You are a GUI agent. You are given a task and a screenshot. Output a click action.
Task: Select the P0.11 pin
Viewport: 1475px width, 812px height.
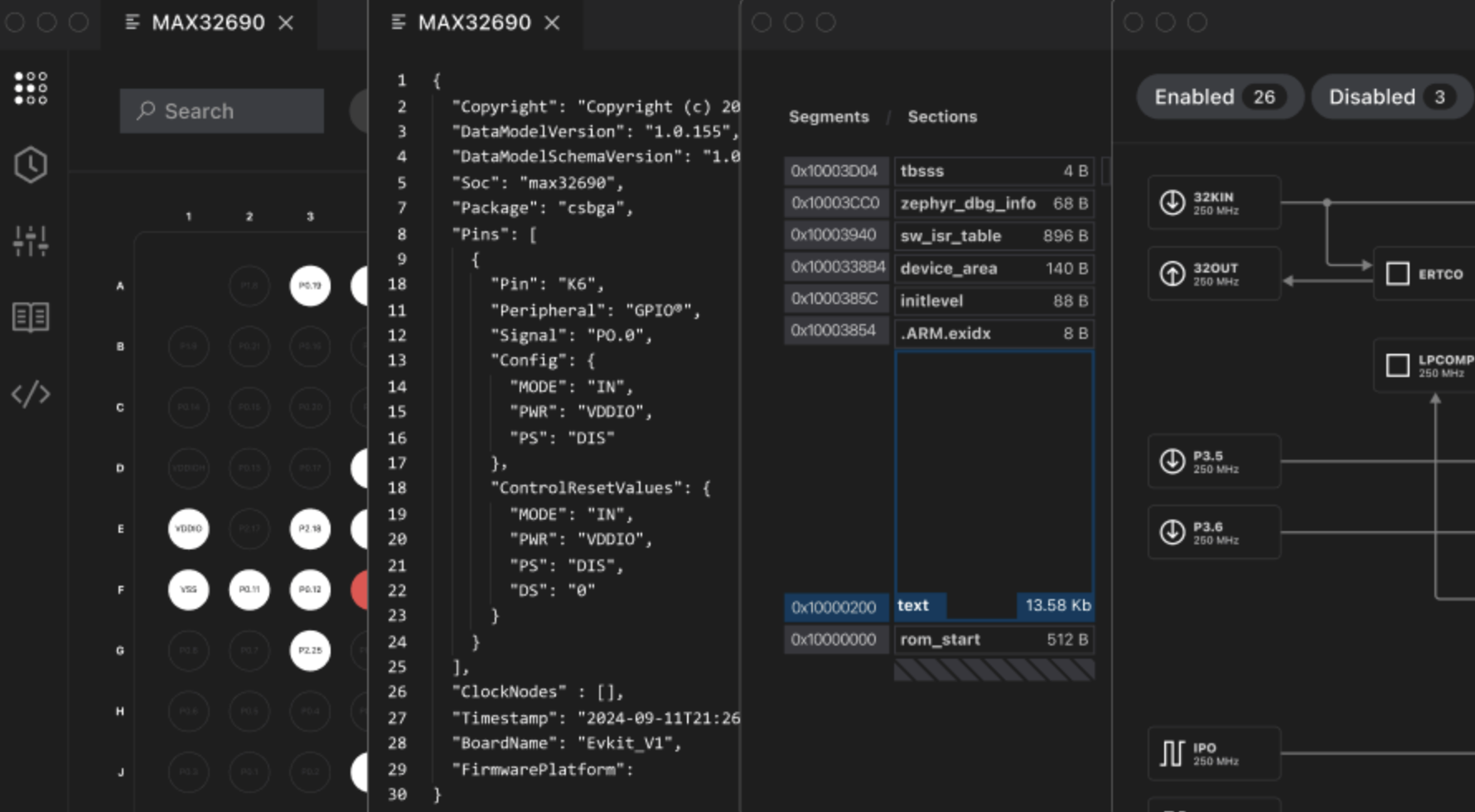pyautogui.click(x=249, y=590)
